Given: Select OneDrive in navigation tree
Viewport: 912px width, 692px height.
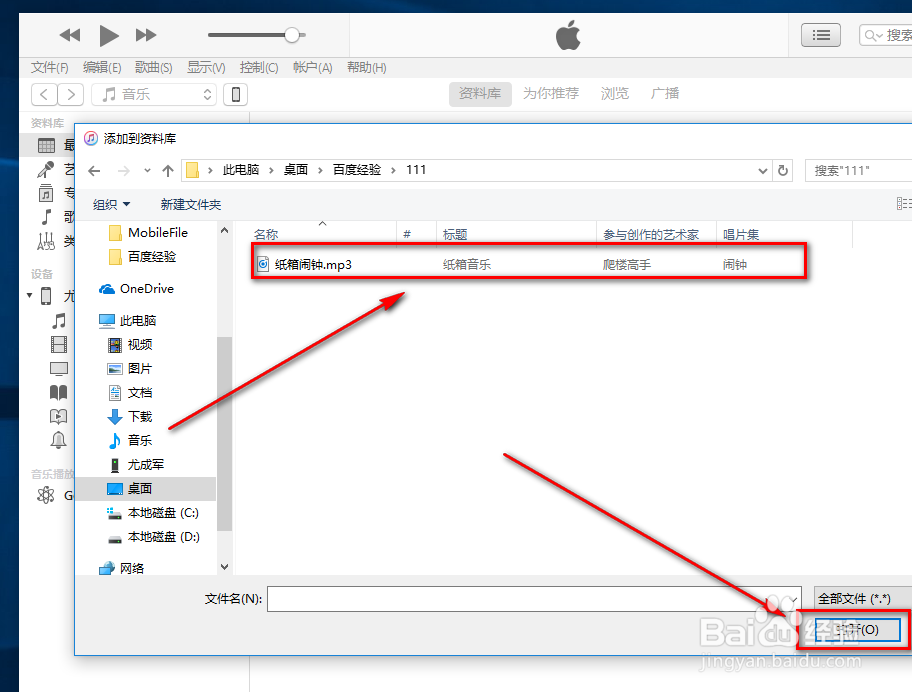Looking at the screenshot, I should coord(137,288).
